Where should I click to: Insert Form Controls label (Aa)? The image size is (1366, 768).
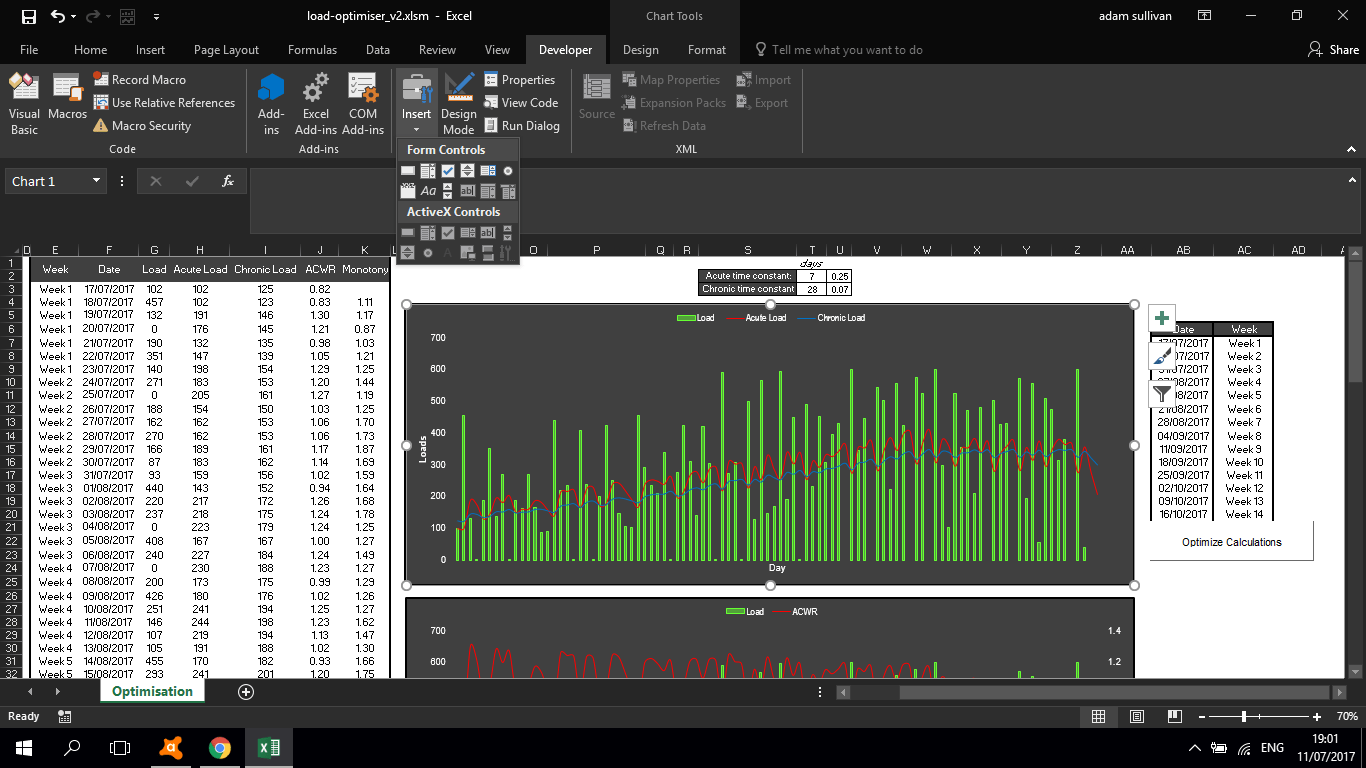[428, 191]
